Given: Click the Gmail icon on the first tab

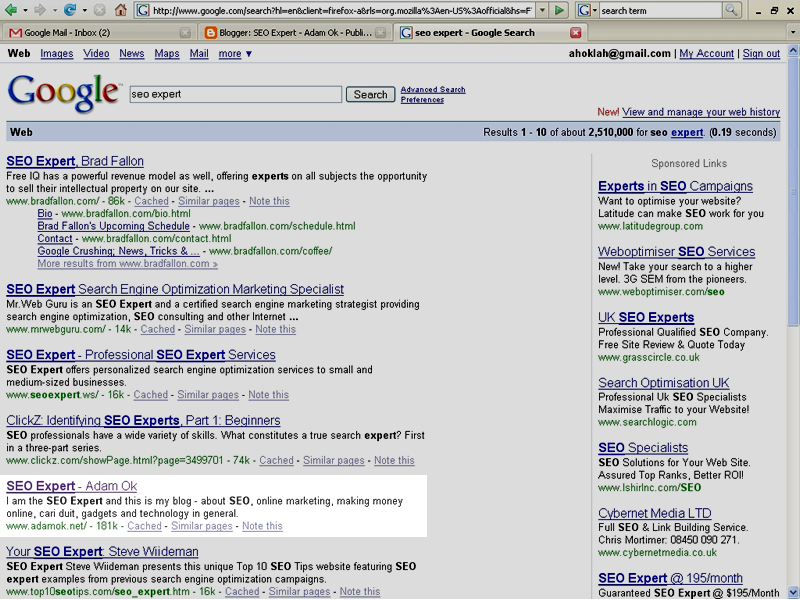Looking at the screenshot, I should pyautogui.click(x=15, y=33).
